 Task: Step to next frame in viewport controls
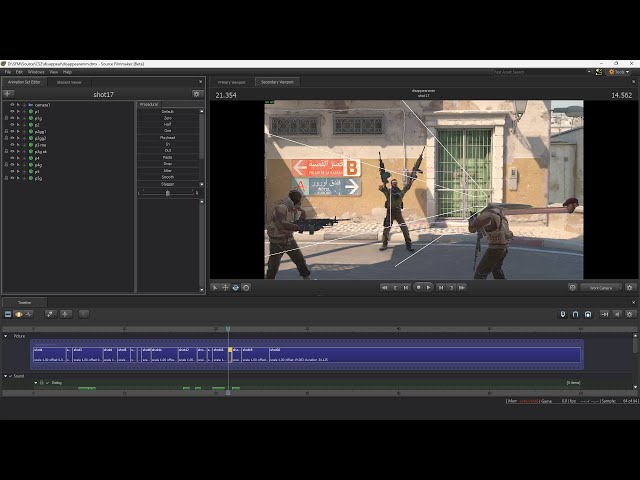click(x=451, y=288)
